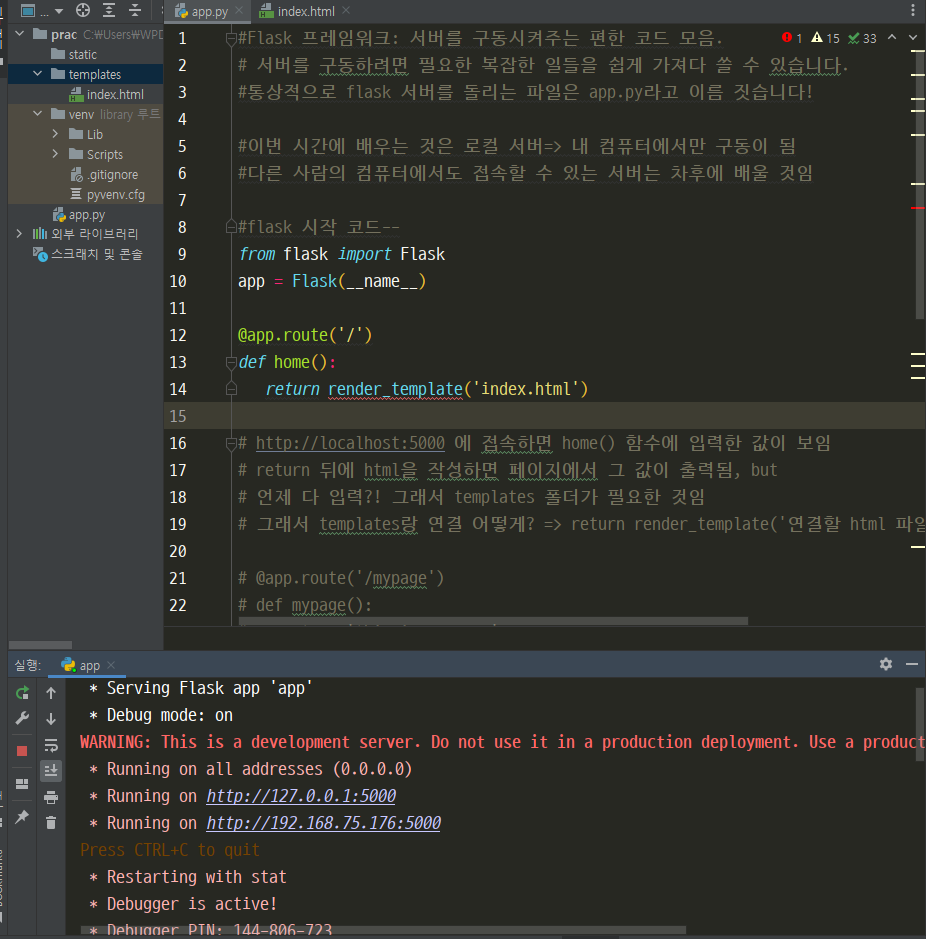This screenshot has height=939, width=926.
Task: Collapse the templates folder
Action: [38, 74]
